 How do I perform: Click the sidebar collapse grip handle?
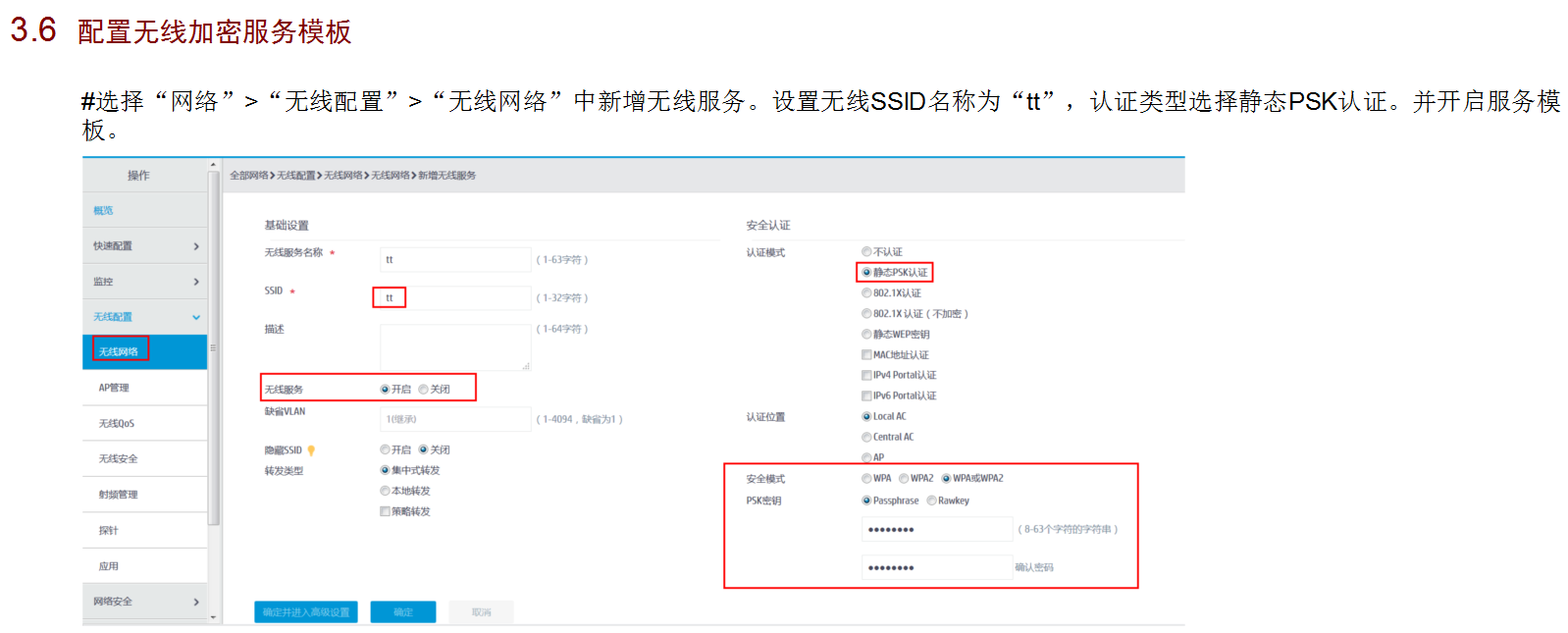tap(213, 347)
